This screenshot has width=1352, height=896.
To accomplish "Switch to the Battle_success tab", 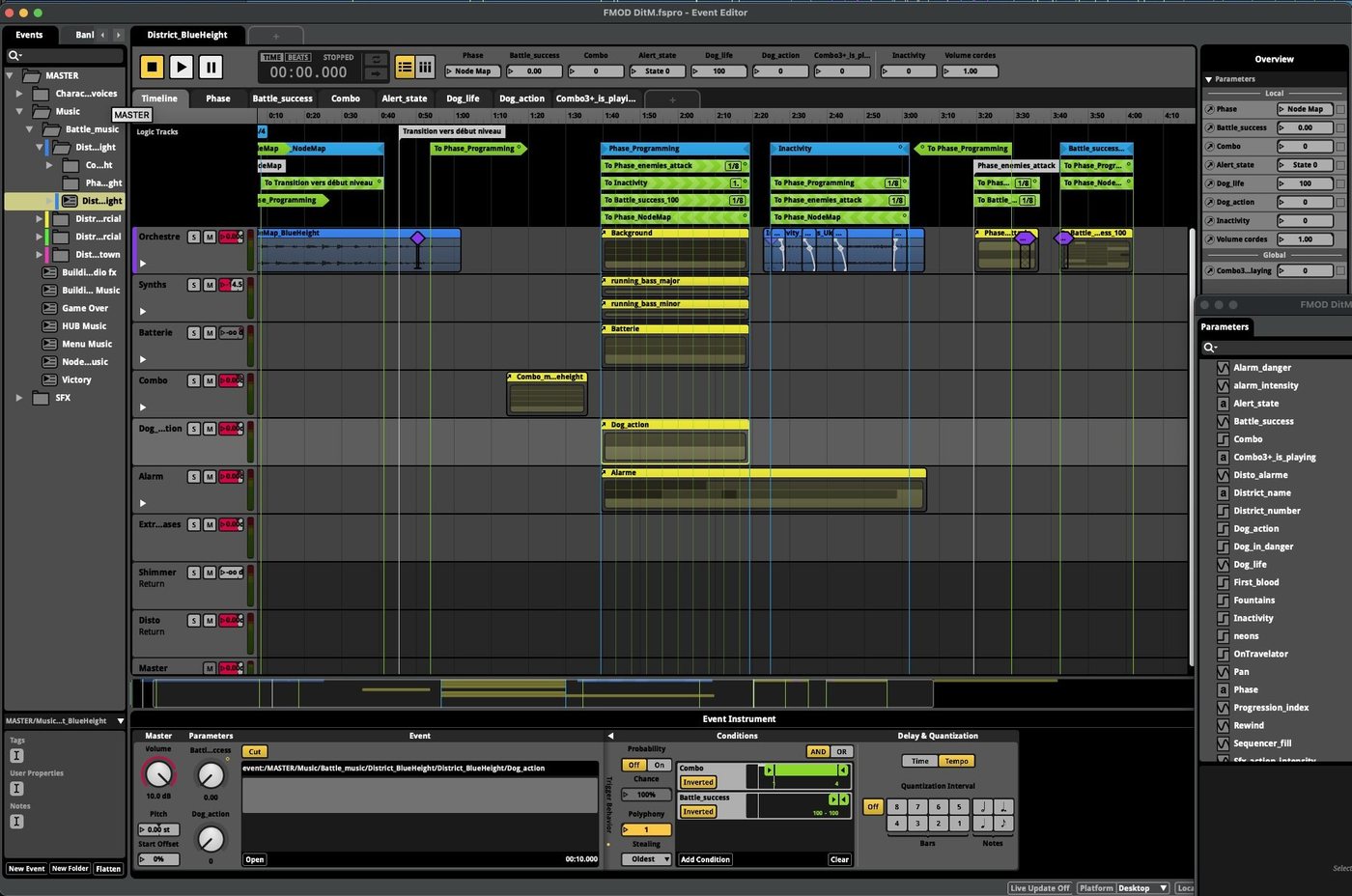I will click(x=282, y=98).
